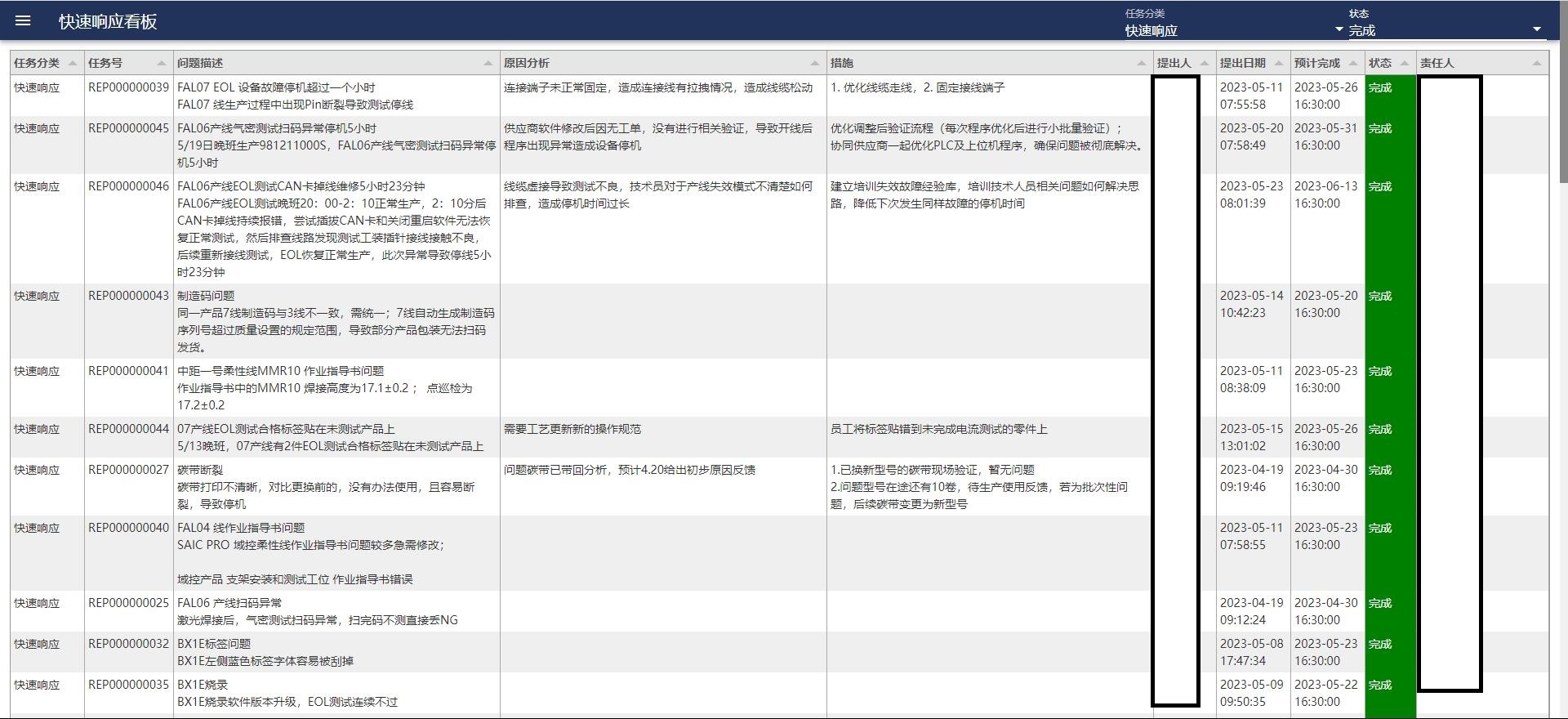Select task number REP000000045
The height and width of the screenshot is (719, 1568).
[128, 128]
